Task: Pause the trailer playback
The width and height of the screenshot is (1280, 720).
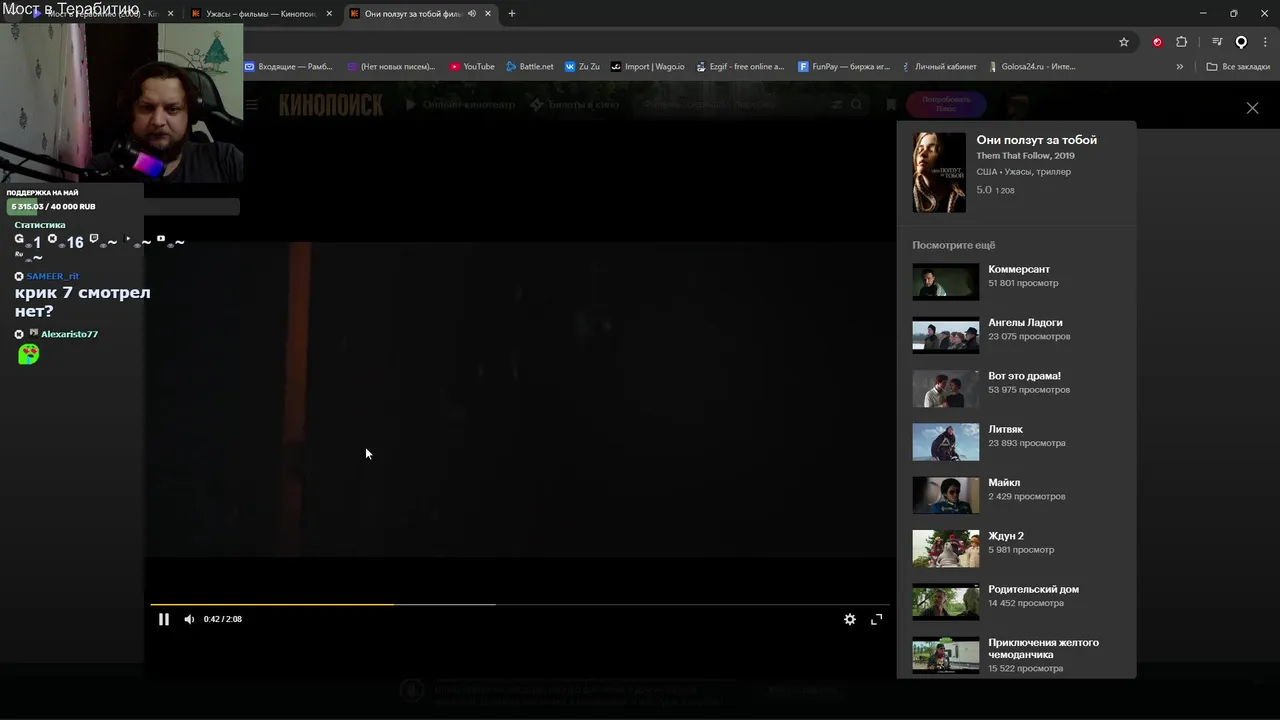Action: (164, 619)
